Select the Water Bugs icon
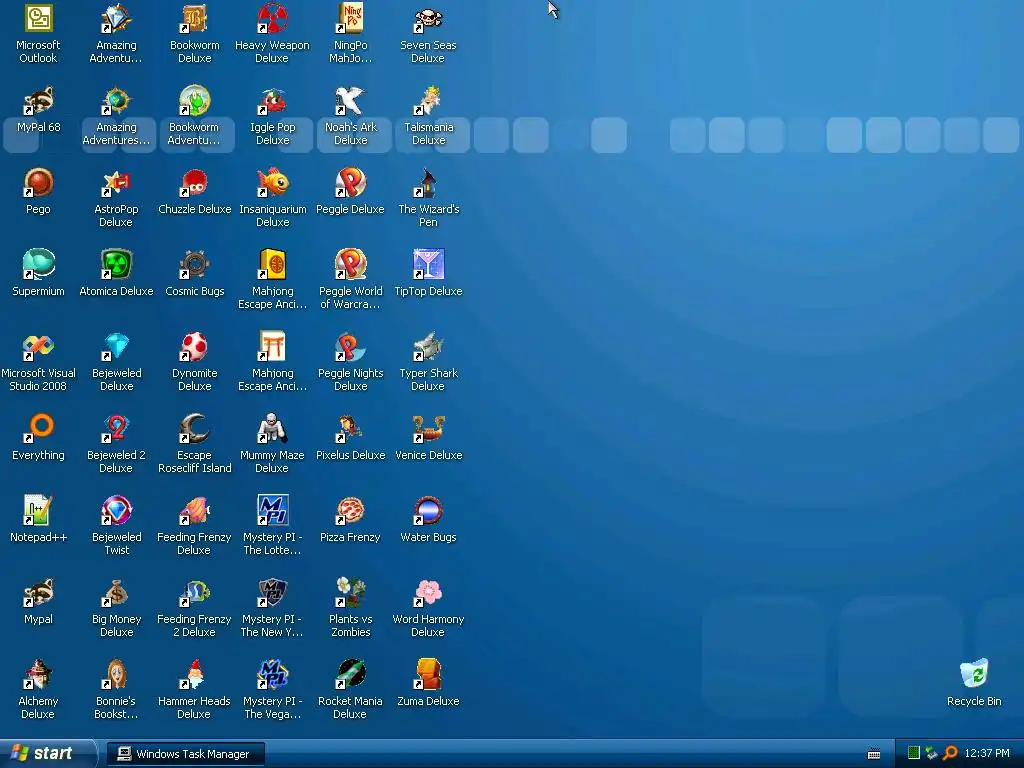Viewport: 1024px width, 768px height. click(428, 511)
